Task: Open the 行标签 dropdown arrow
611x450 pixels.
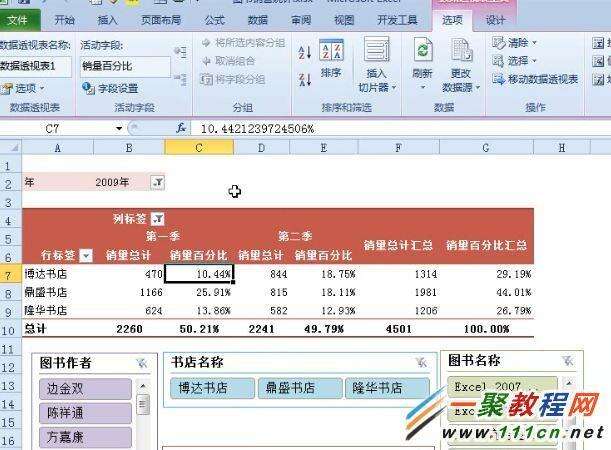Action: click(86, 256)
